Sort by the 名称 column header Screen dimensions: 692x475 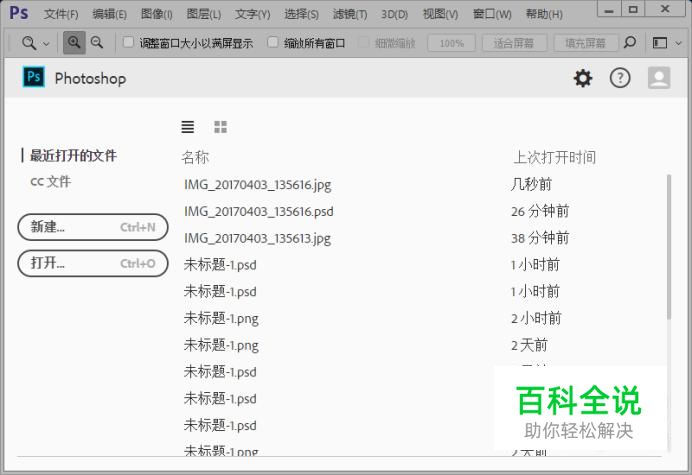tap(195, 157)
